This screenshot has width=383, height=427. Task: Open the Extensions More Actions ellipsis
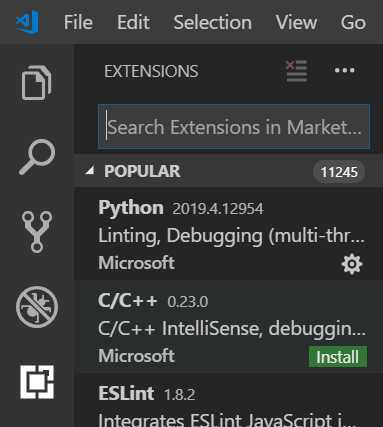pyautogui.click(x=345, y=70)
